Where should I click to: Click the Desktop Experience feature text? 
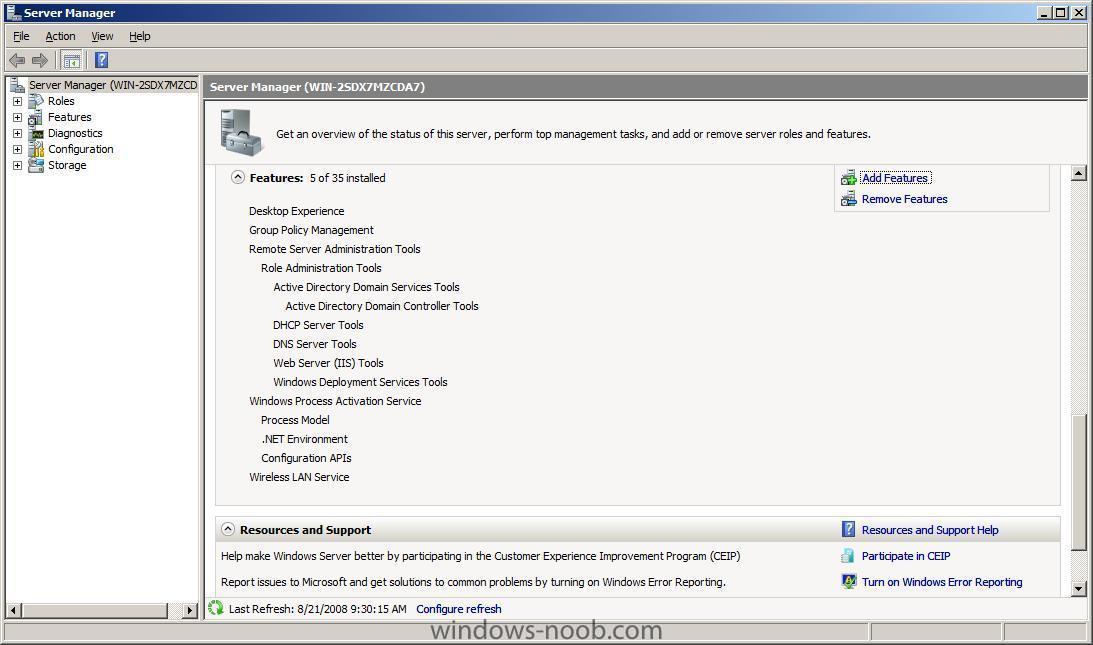(x=296, y=211)
